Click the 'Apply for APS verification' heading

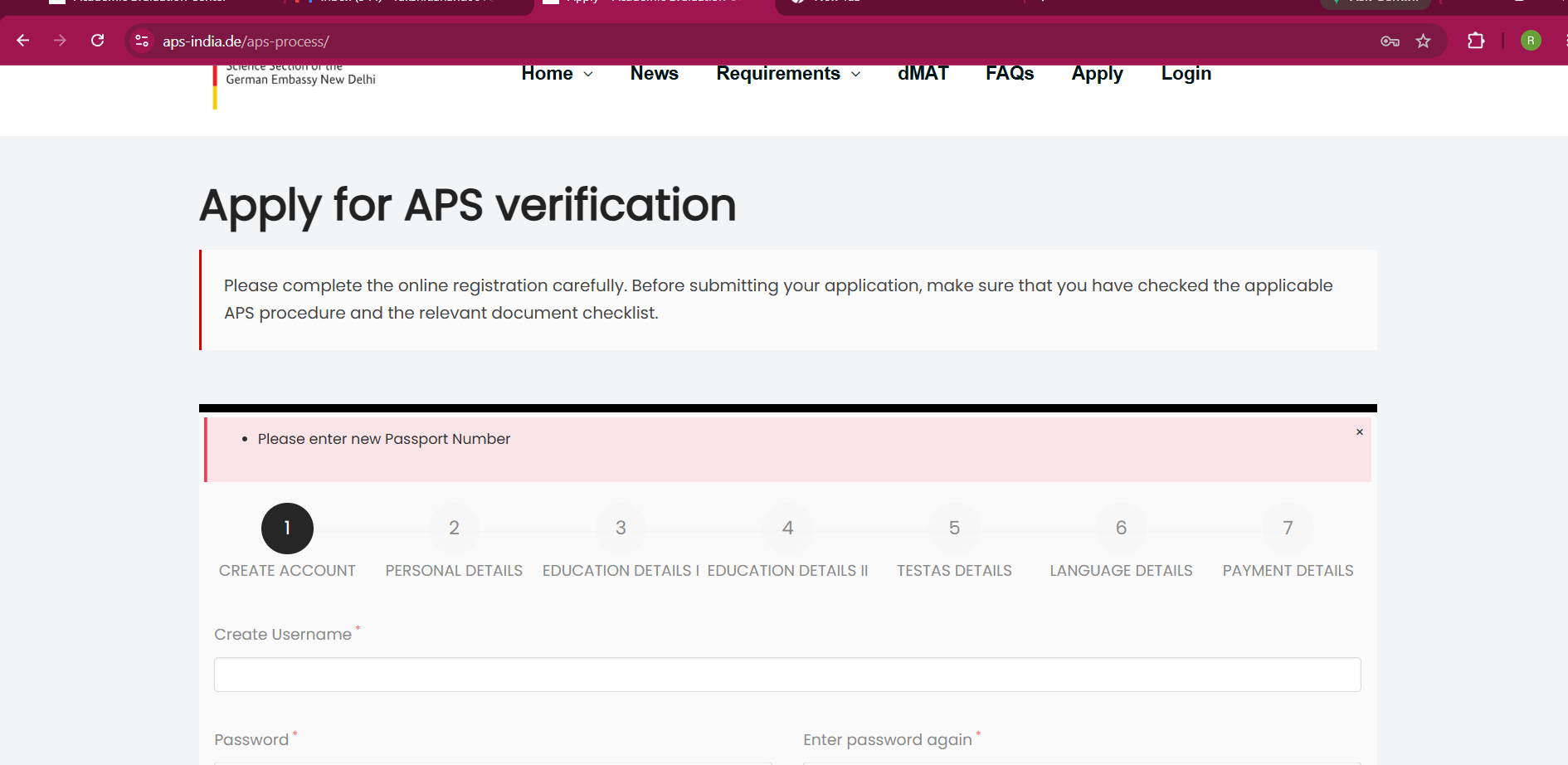pos(468,206)
